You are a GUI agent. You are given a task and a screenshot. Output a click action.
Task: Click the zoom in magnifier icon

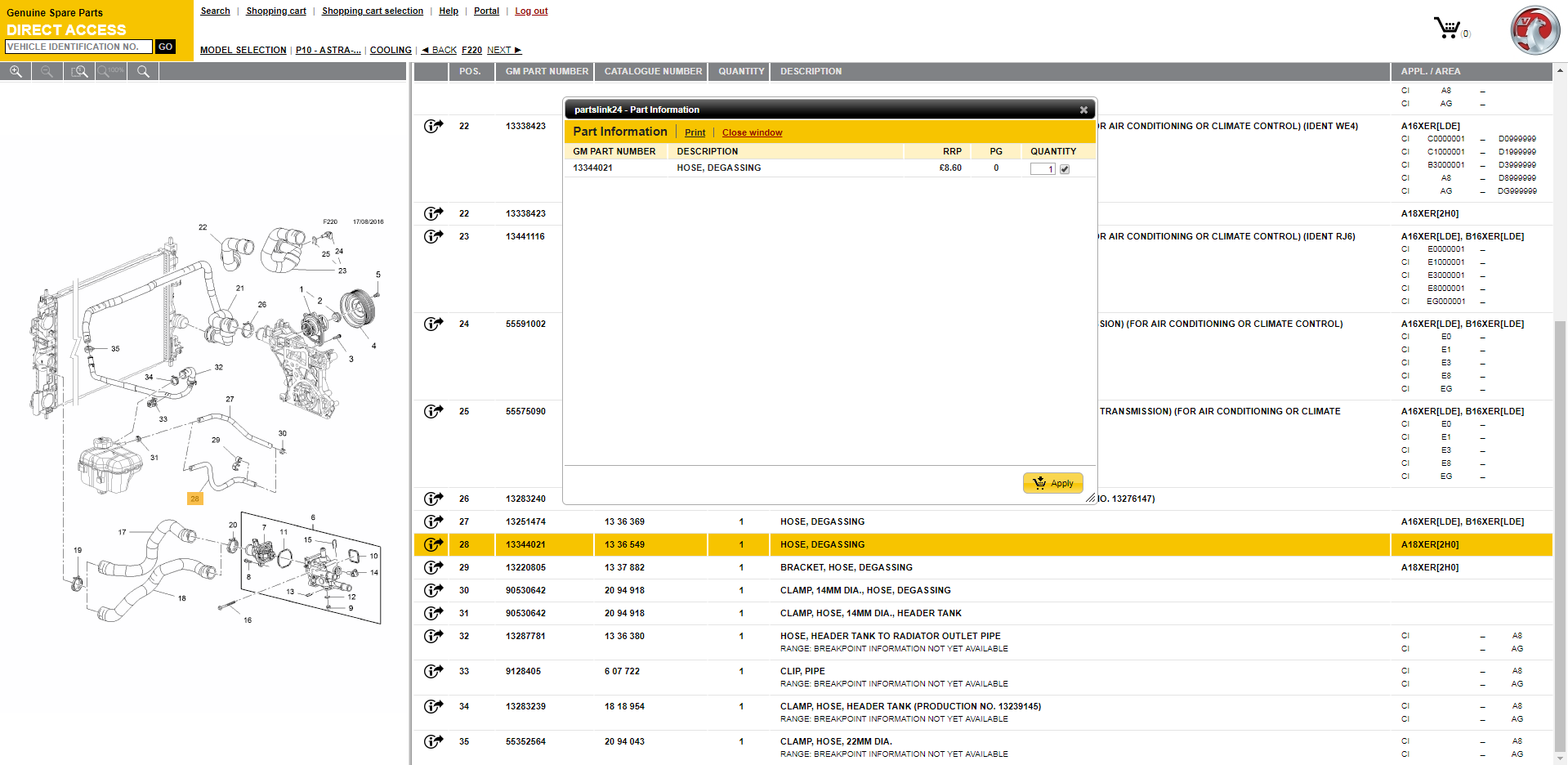click(16, 72)
